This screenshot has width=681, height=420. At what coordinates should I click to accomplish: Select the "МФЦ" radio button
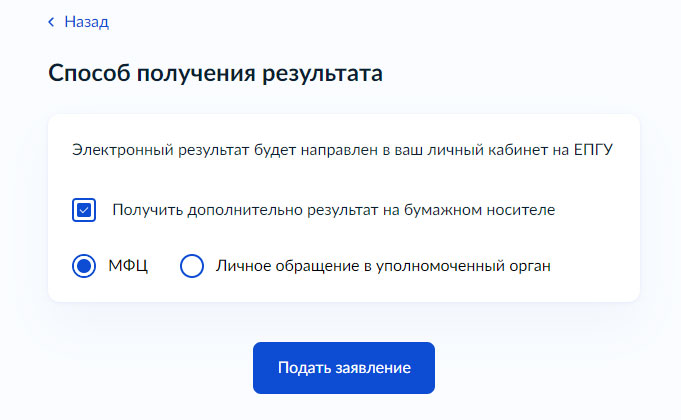click(x=84, y=266)
